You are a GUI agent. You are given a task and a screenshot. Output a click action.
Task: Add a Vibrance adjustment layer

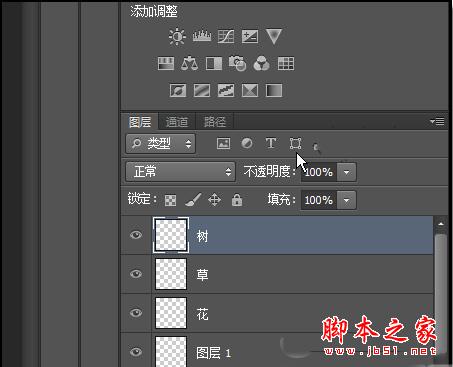click(x=274, y=36)
